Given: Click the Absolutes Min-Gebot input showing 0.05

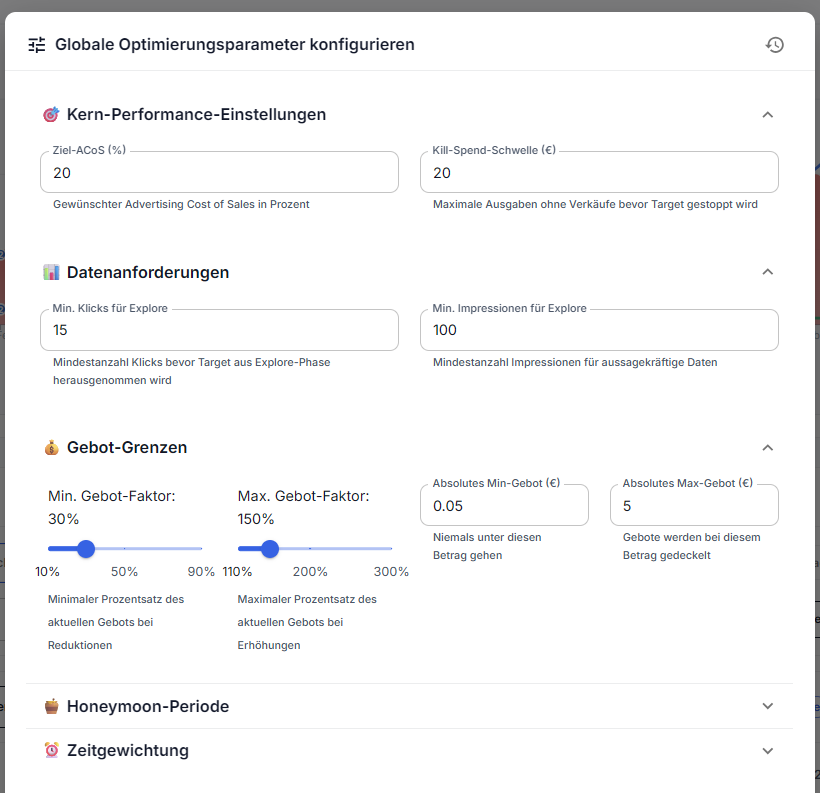Looking at the screenshot, I should (x=504, y=504).
